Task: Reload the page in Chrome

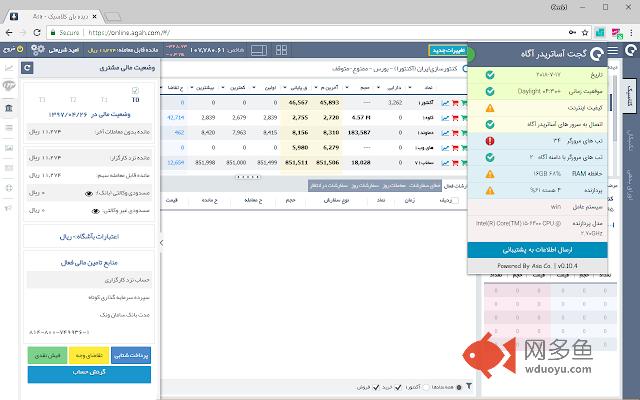Action: pos(37,33)
